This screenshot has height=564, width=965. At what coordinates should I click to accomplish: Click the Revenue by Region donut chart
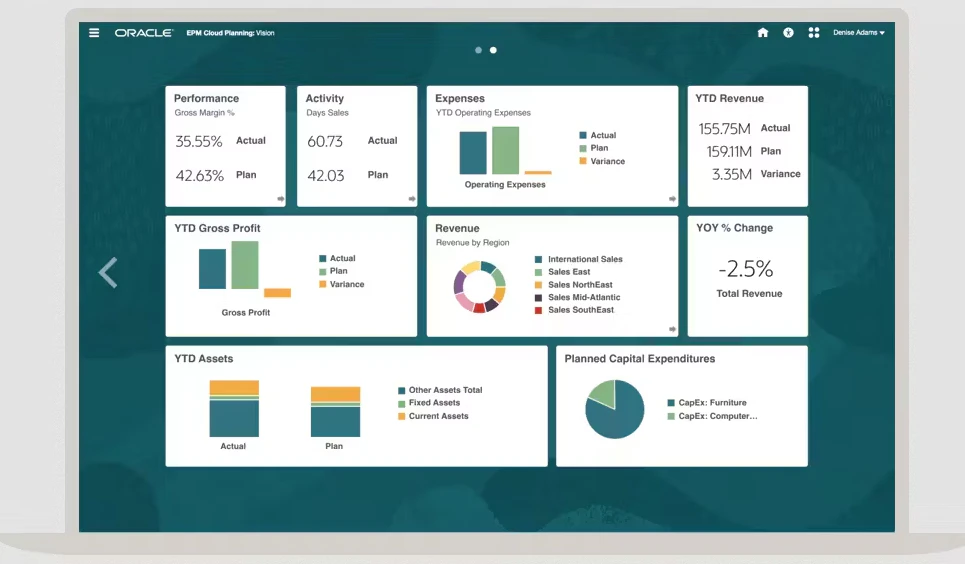[479, 286]
